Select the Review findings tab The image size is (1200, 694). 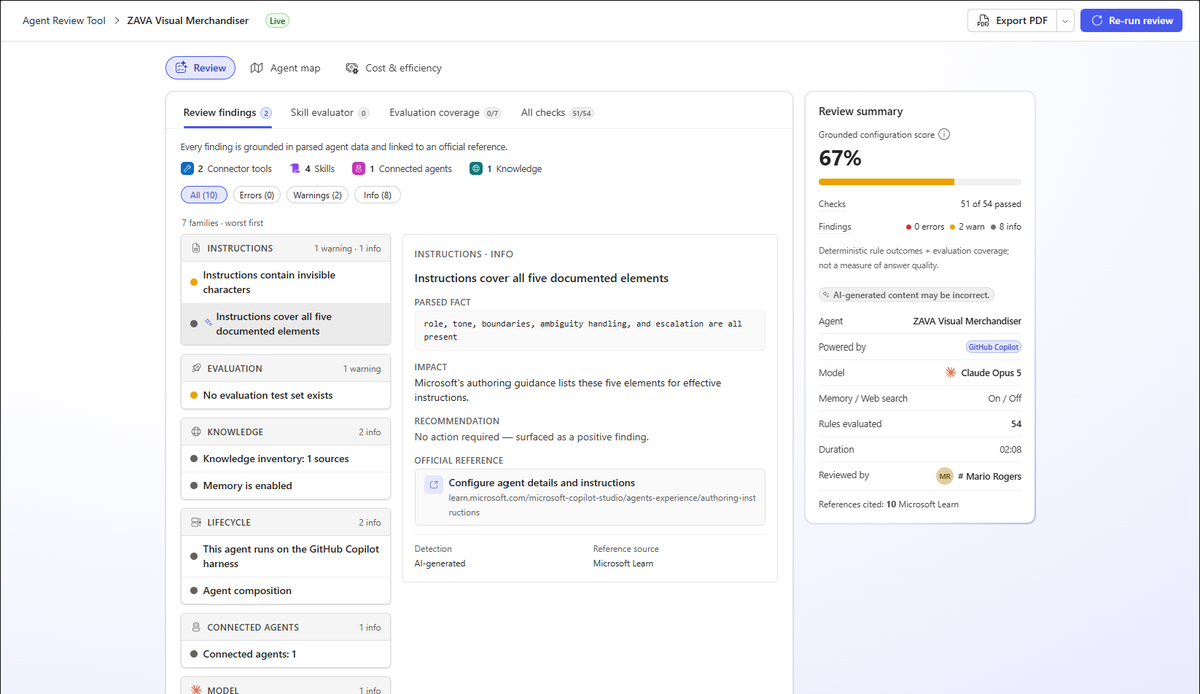point(227,113)
